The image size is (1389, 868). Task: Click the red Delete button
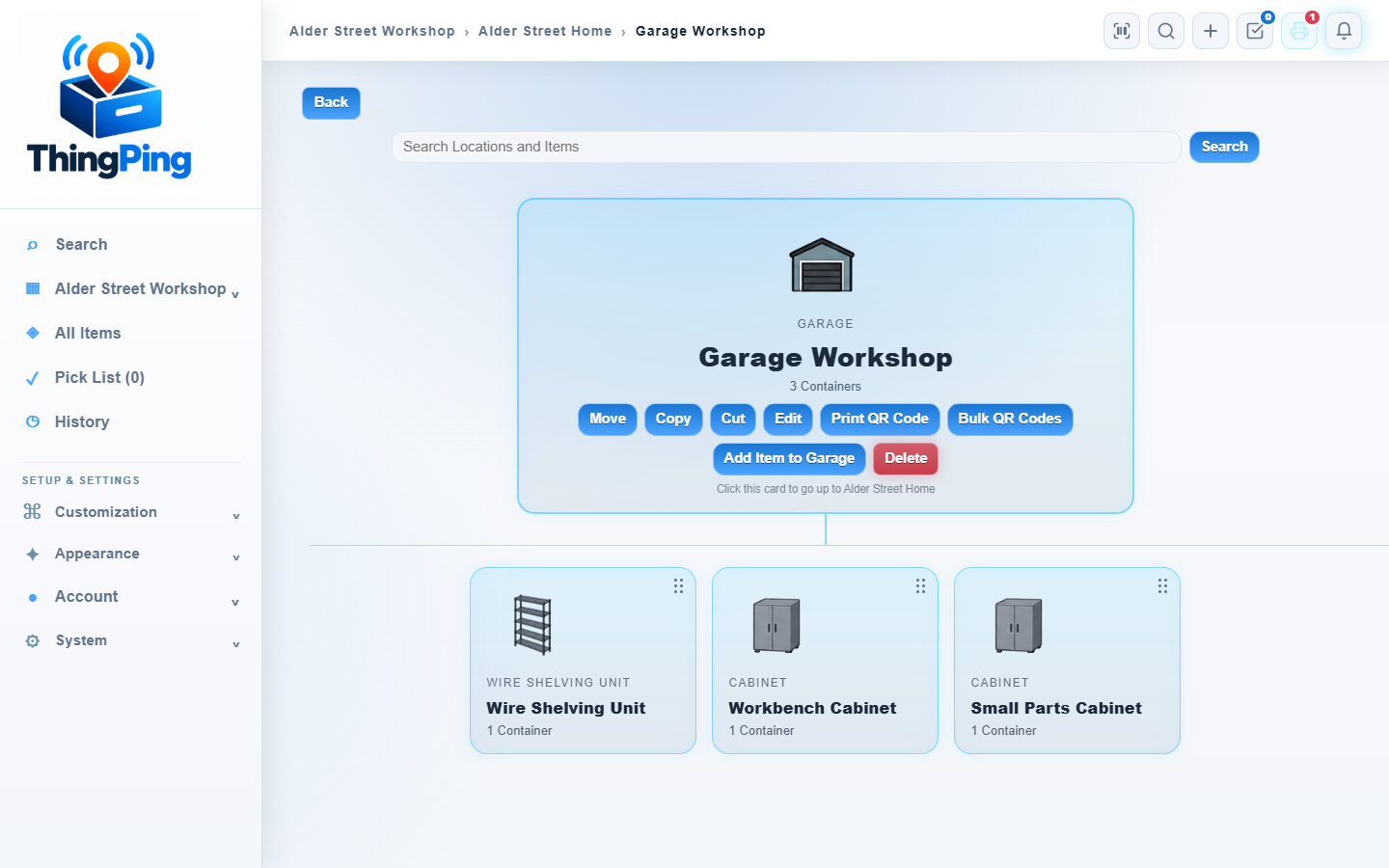[x=906, y=458]
